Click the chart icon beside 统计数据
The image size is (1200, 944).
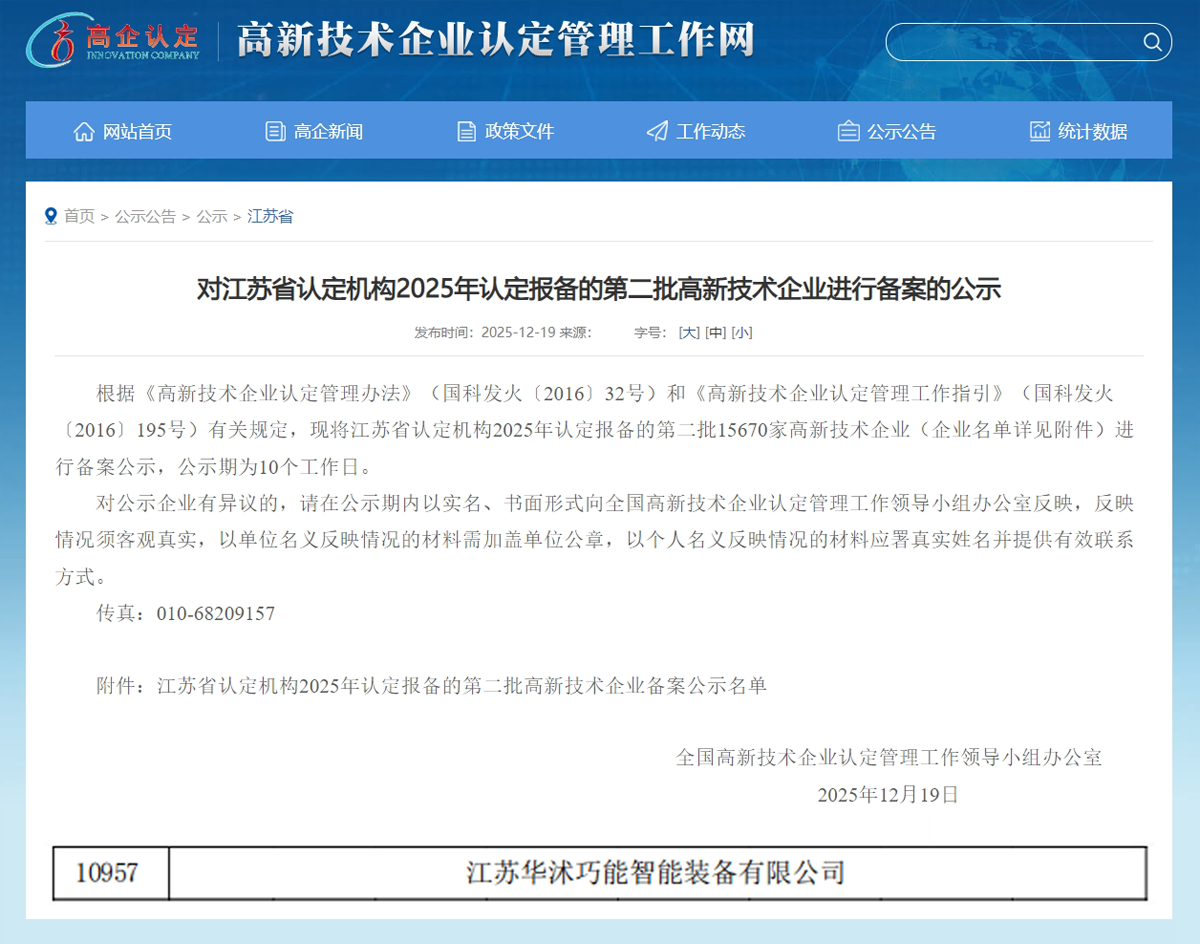(x=1040, y=131)
